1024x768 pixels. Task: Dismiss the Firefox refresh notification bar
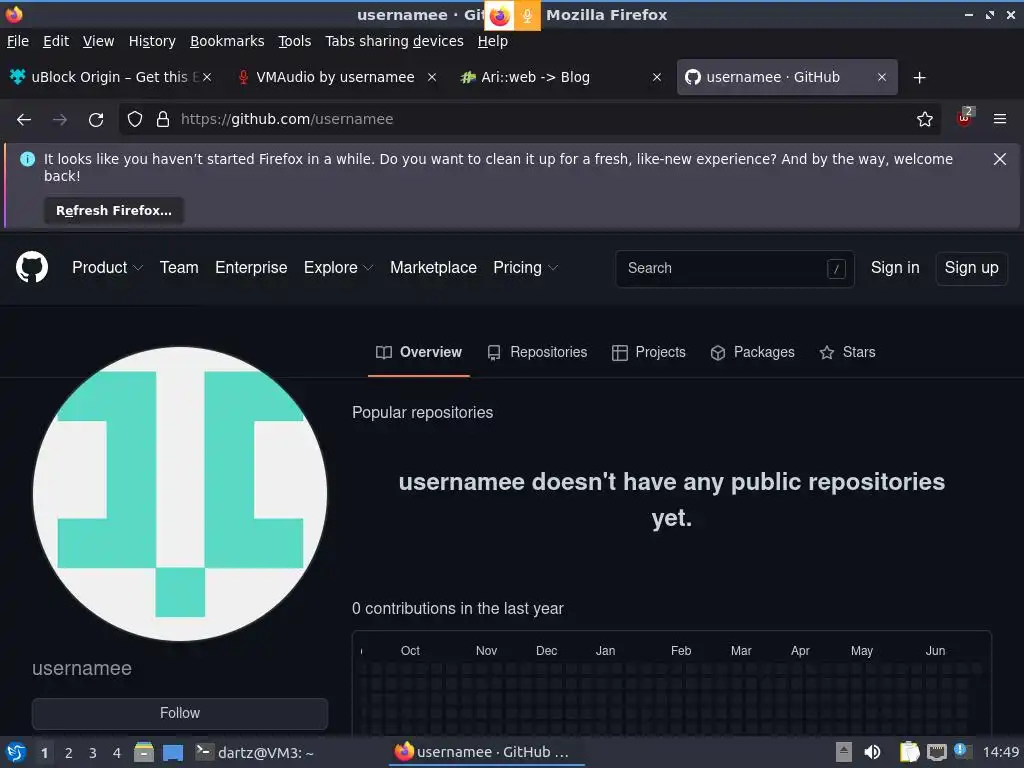tap(999, 159)
